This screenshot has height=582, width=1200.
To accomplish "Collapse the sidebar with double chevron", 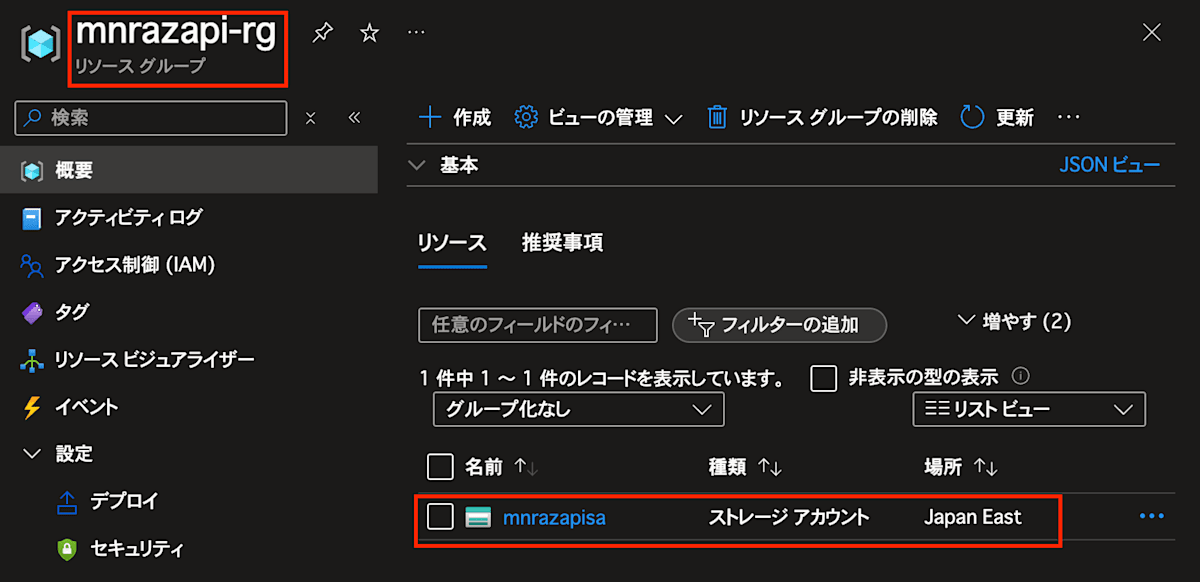I will click(x=354, y=118).
